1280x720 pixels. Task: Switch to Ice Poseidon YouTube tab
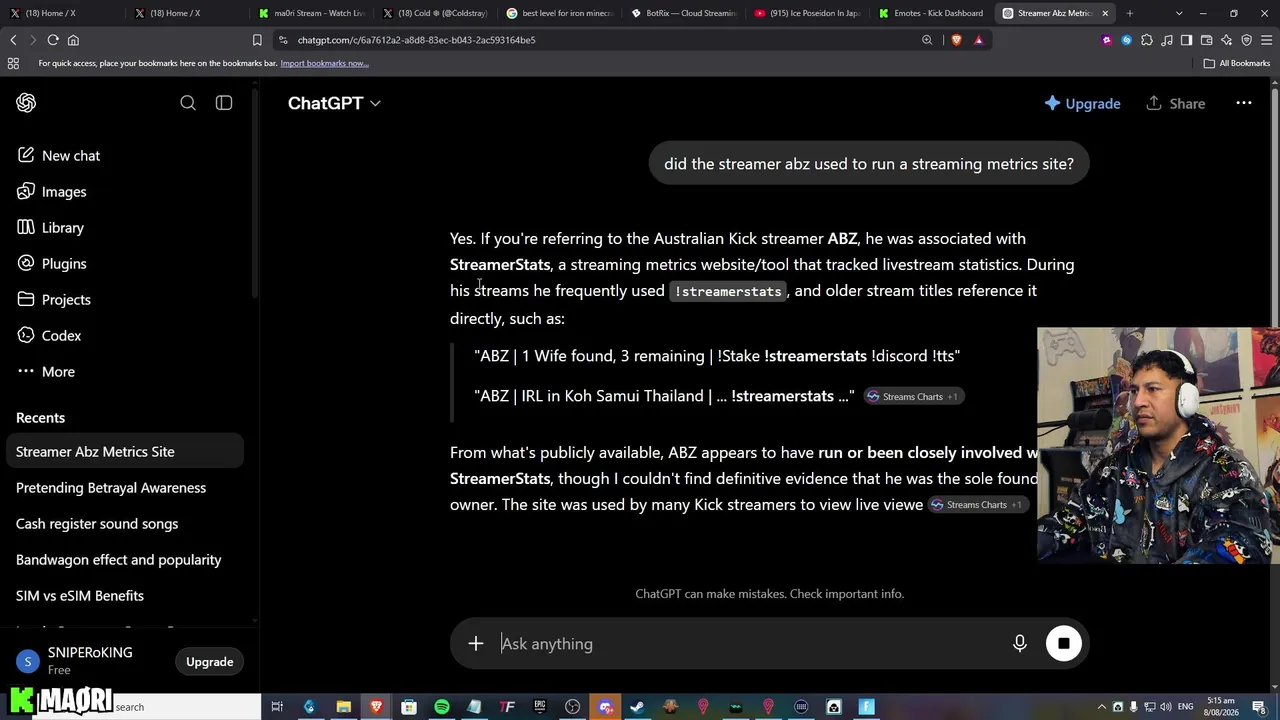point(807,13)
